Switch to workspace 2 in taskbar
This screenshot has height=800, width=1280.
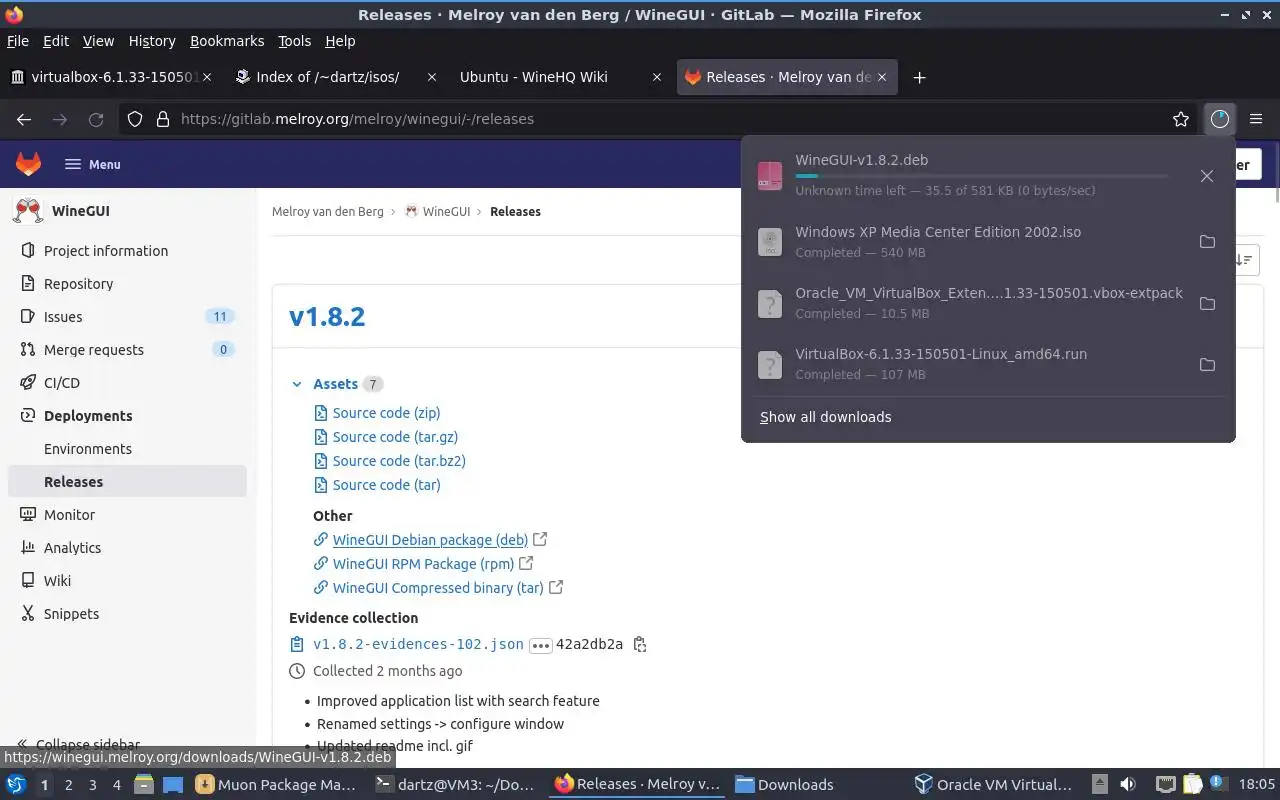pyautogui.click(x=68, y=785)
